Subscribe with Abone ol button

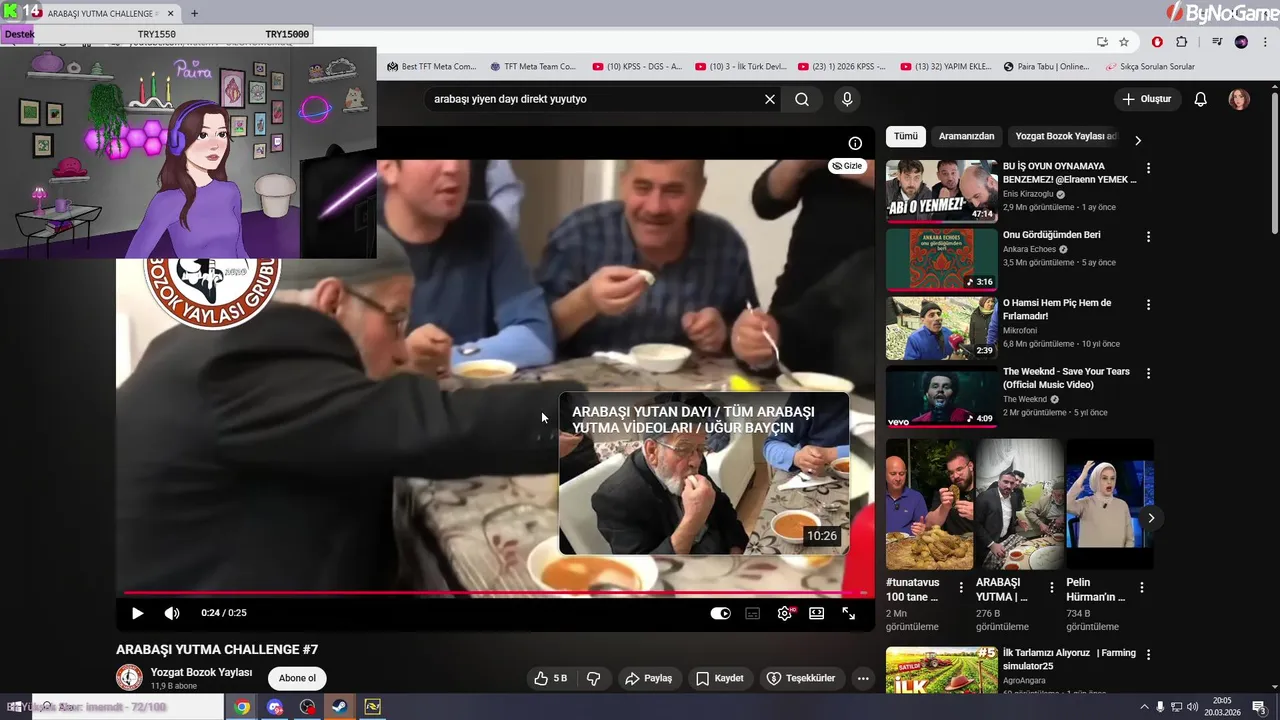[297, 678]
